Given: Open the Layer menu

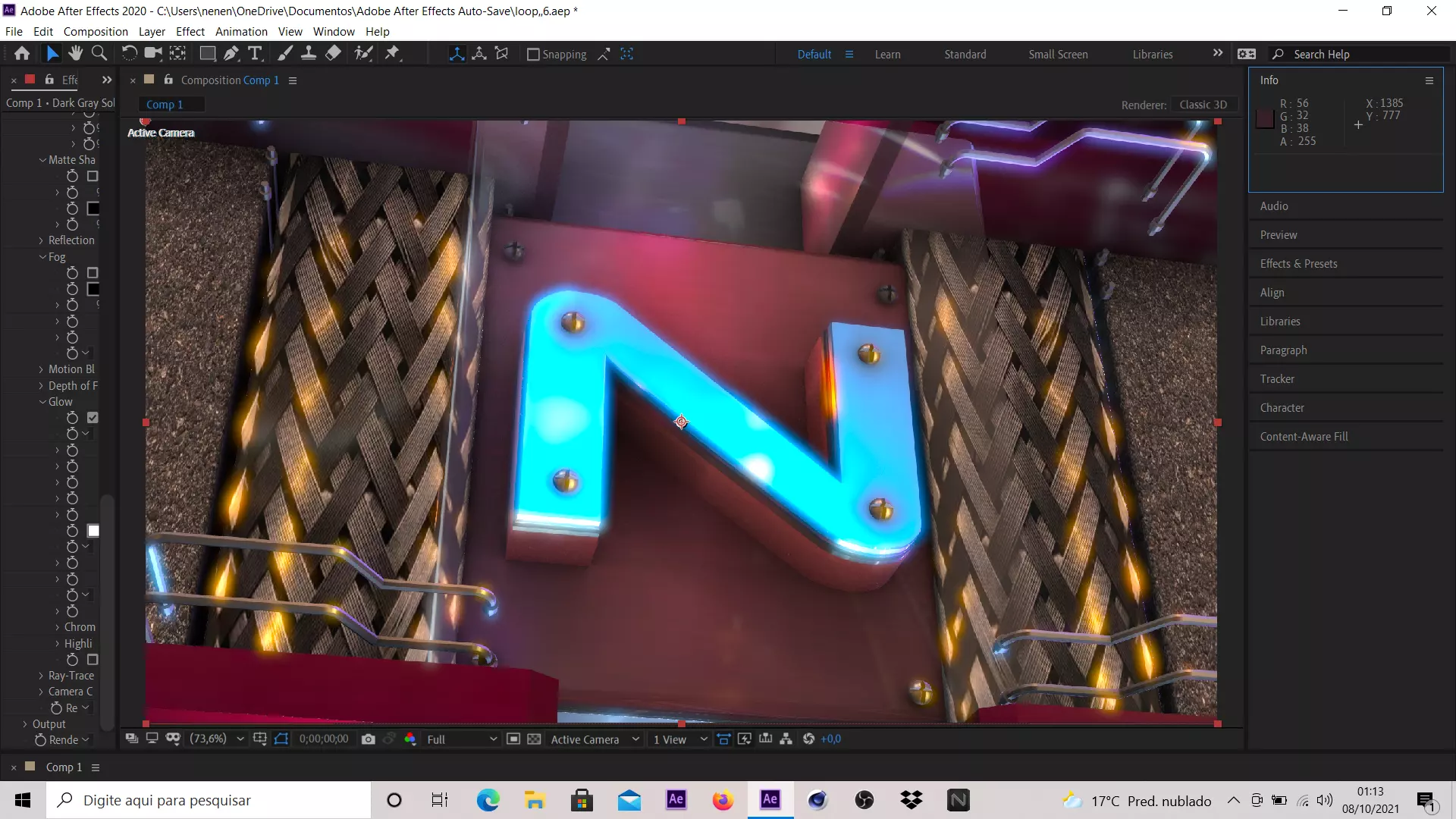Looking at the screenshot, I should tap(152, 32).
